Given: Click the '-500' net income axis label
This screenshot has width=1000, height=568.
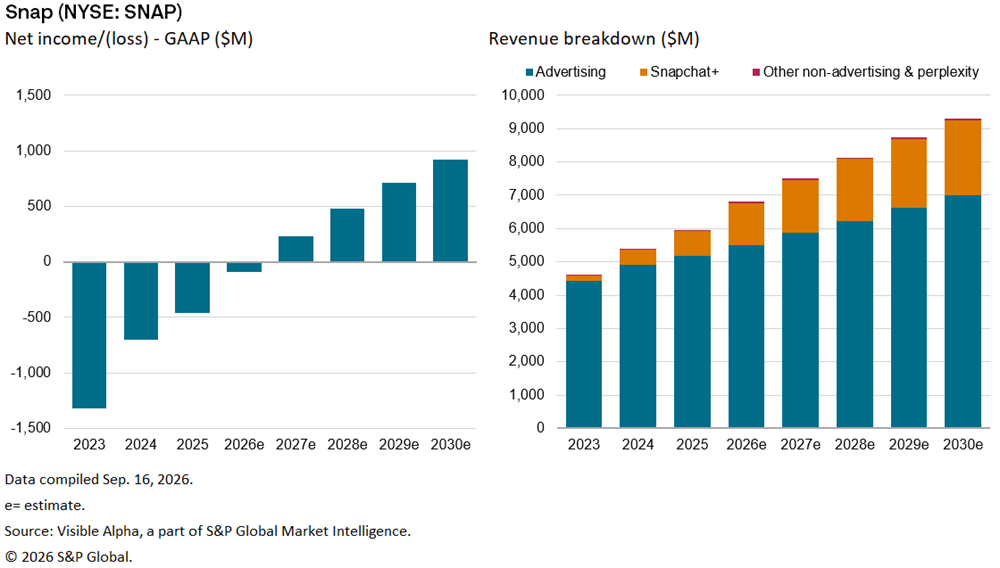Looking at the screenshot, I should (x=36, y=317).
